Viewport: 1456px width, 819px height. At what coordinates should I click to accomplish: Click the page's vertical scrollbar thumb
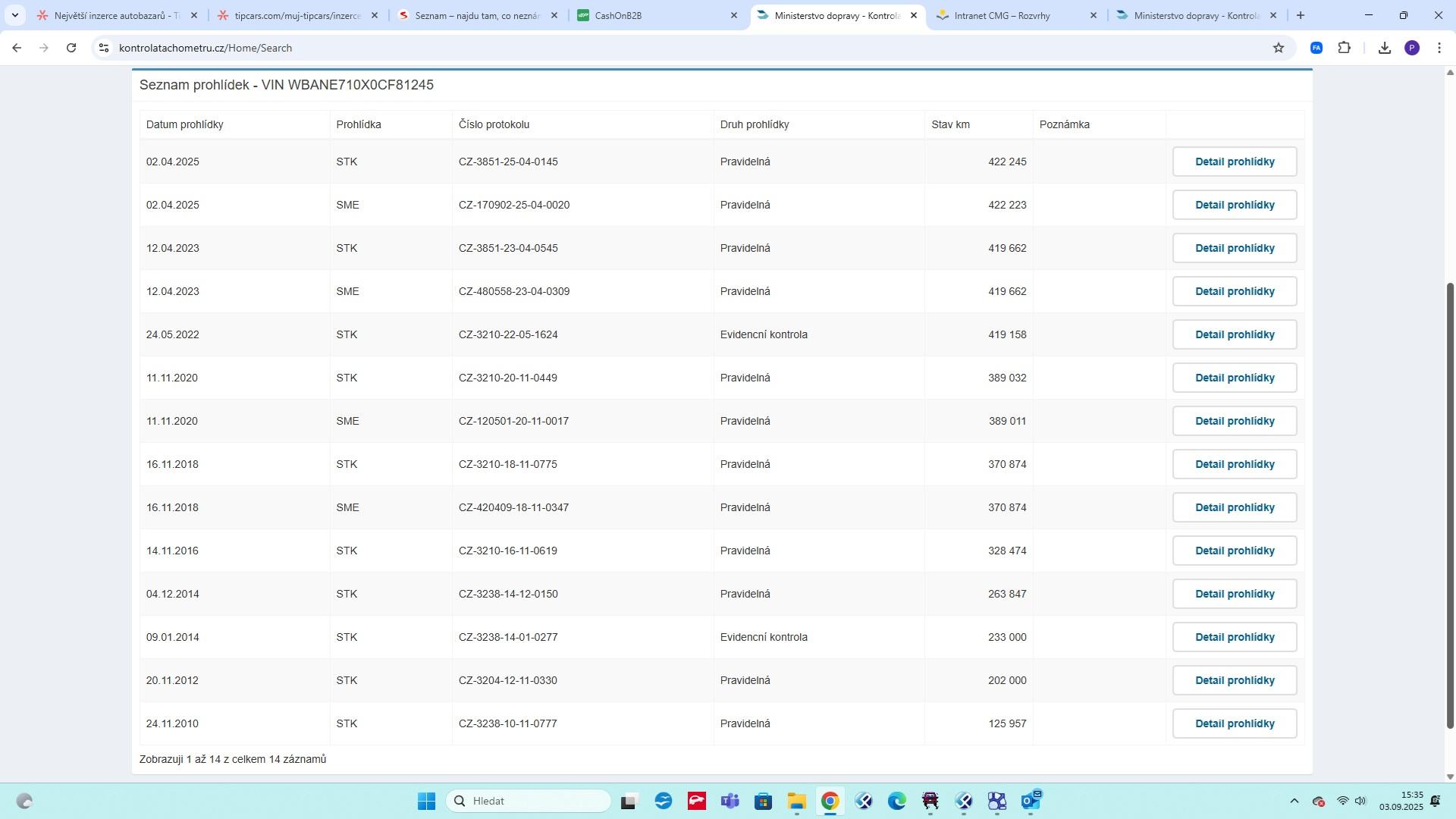point(1451,504)
